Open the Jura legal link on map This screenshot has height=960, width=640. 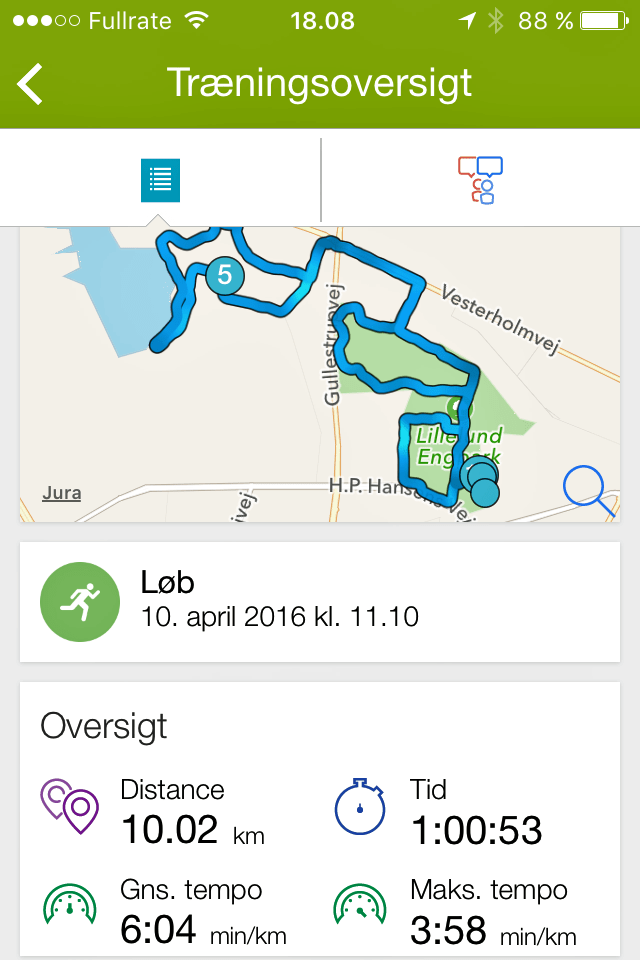coord(61,493)
